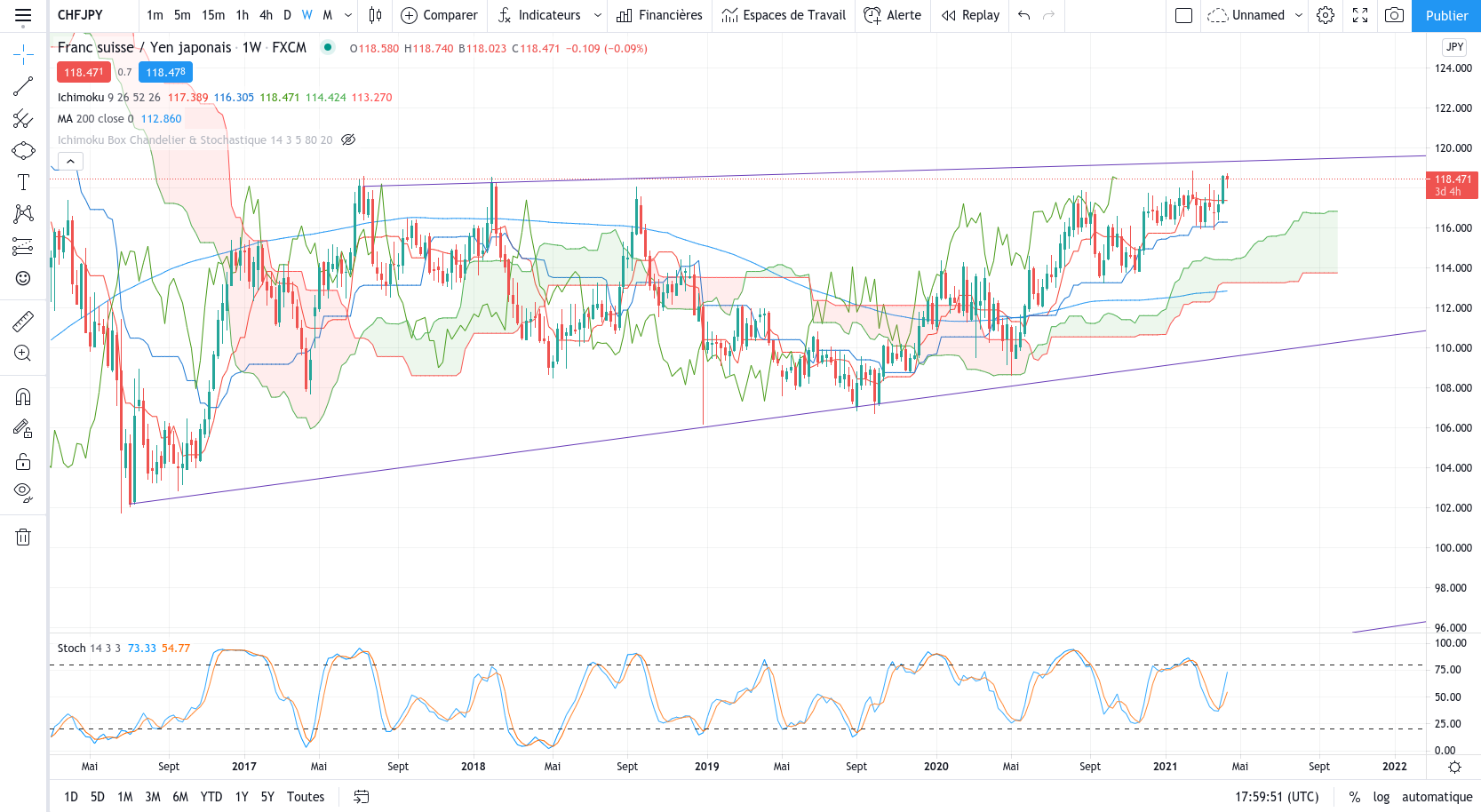Image resolution: width=1481 pixels, height=812 pixels.
Task: Select the 1Y date range
Action: (242, 797)
